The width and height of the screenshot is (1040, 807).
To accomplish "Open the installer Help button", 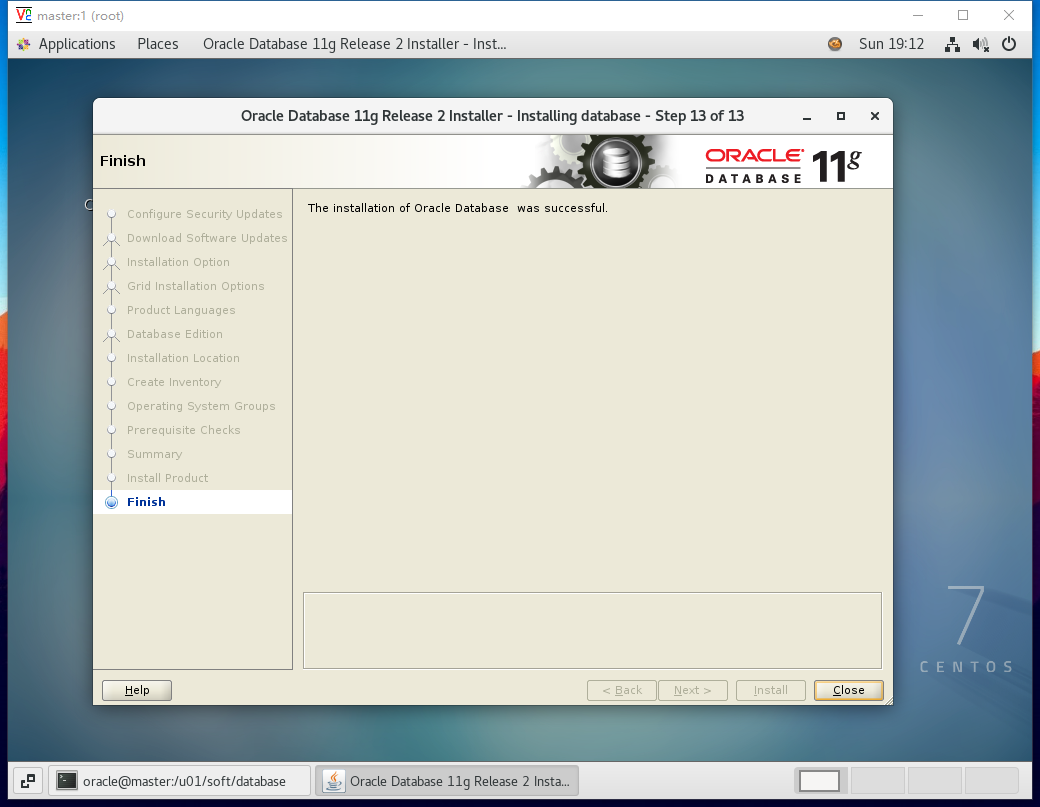I will pyautogui.click(x=137, y=690).
